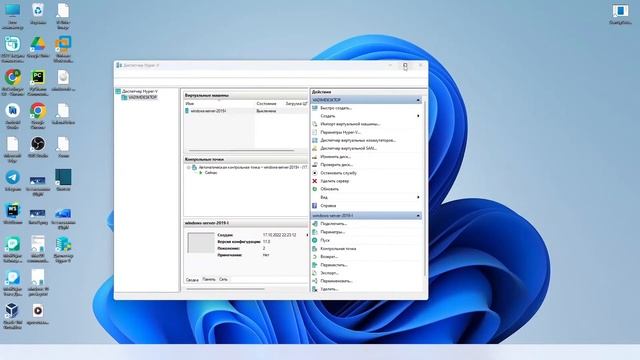Click the Контрольная точка (Checkpoint) icon

click(x=315, y=249)
